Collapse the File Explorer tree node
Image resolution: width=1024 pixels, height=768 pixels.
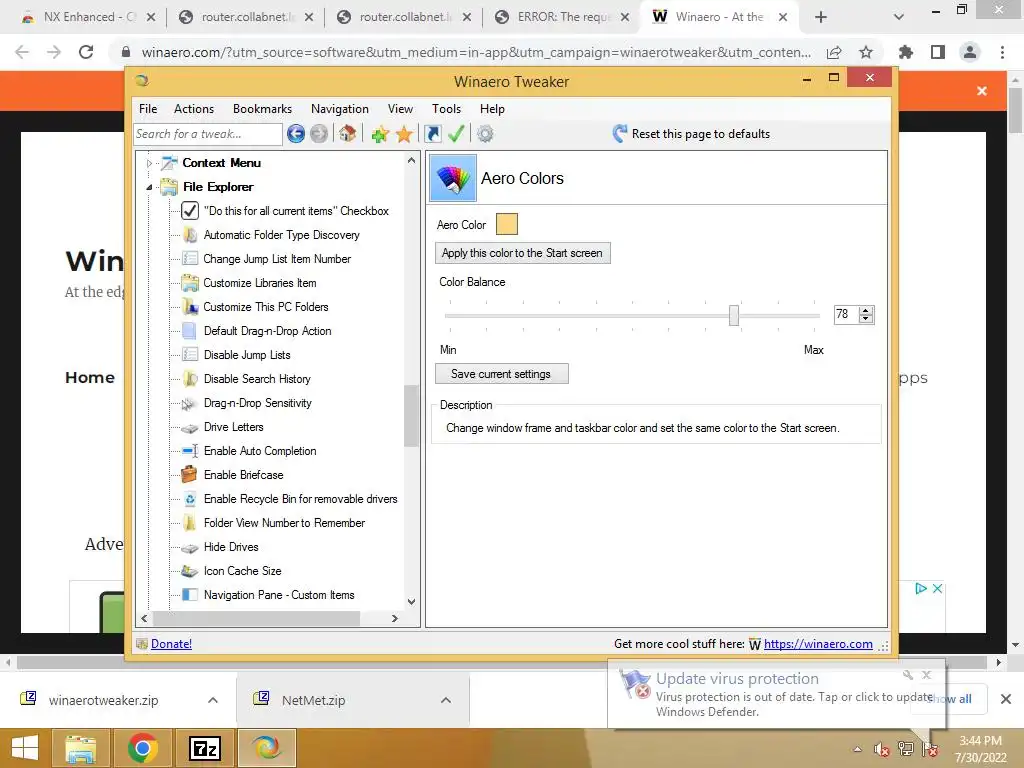[x=149, y=187]
